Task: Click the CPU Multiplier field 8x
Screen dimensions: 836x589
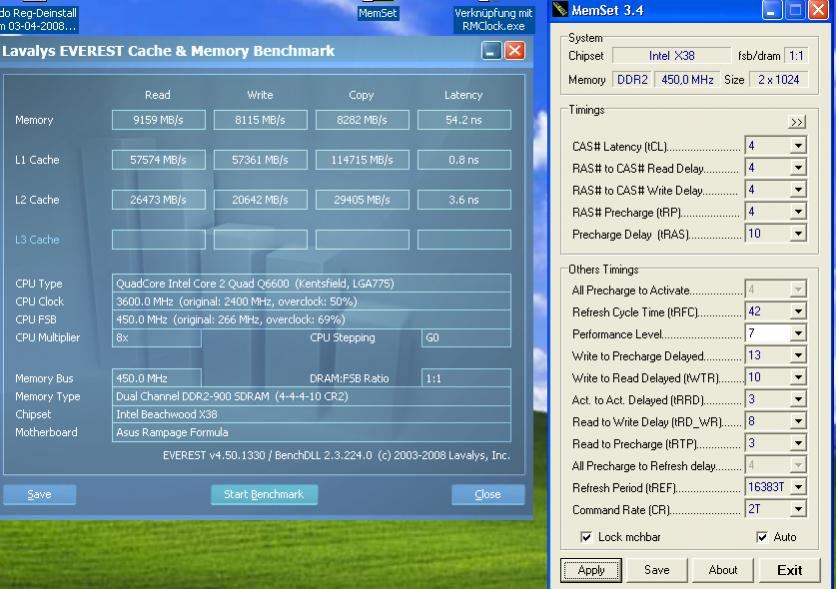Action: (156, 337)
